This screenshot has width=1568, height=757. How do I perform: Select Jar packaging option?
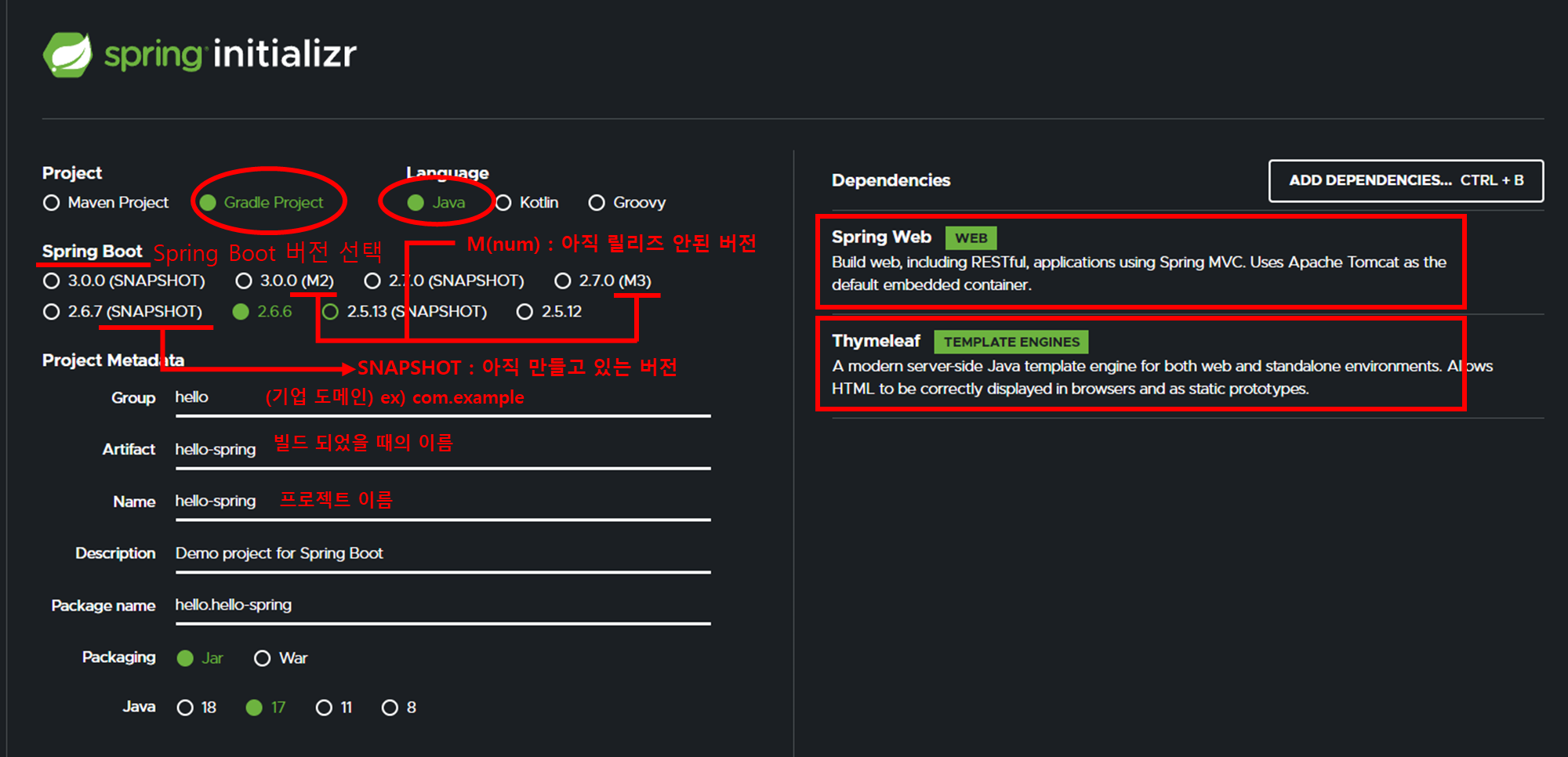click(x=200, y=658)
